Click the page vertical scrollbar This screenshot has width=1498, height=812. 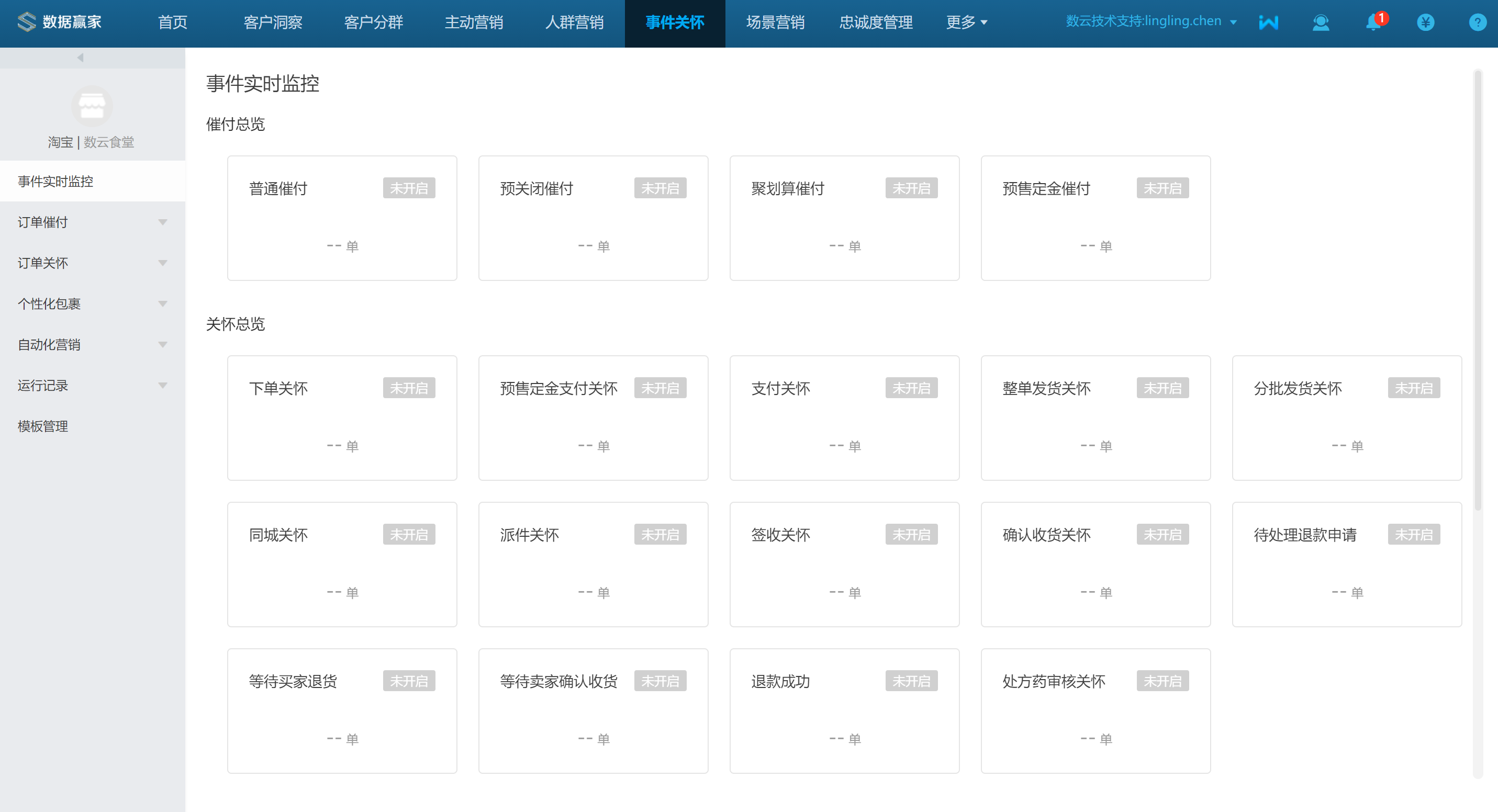pos(1478,290)
